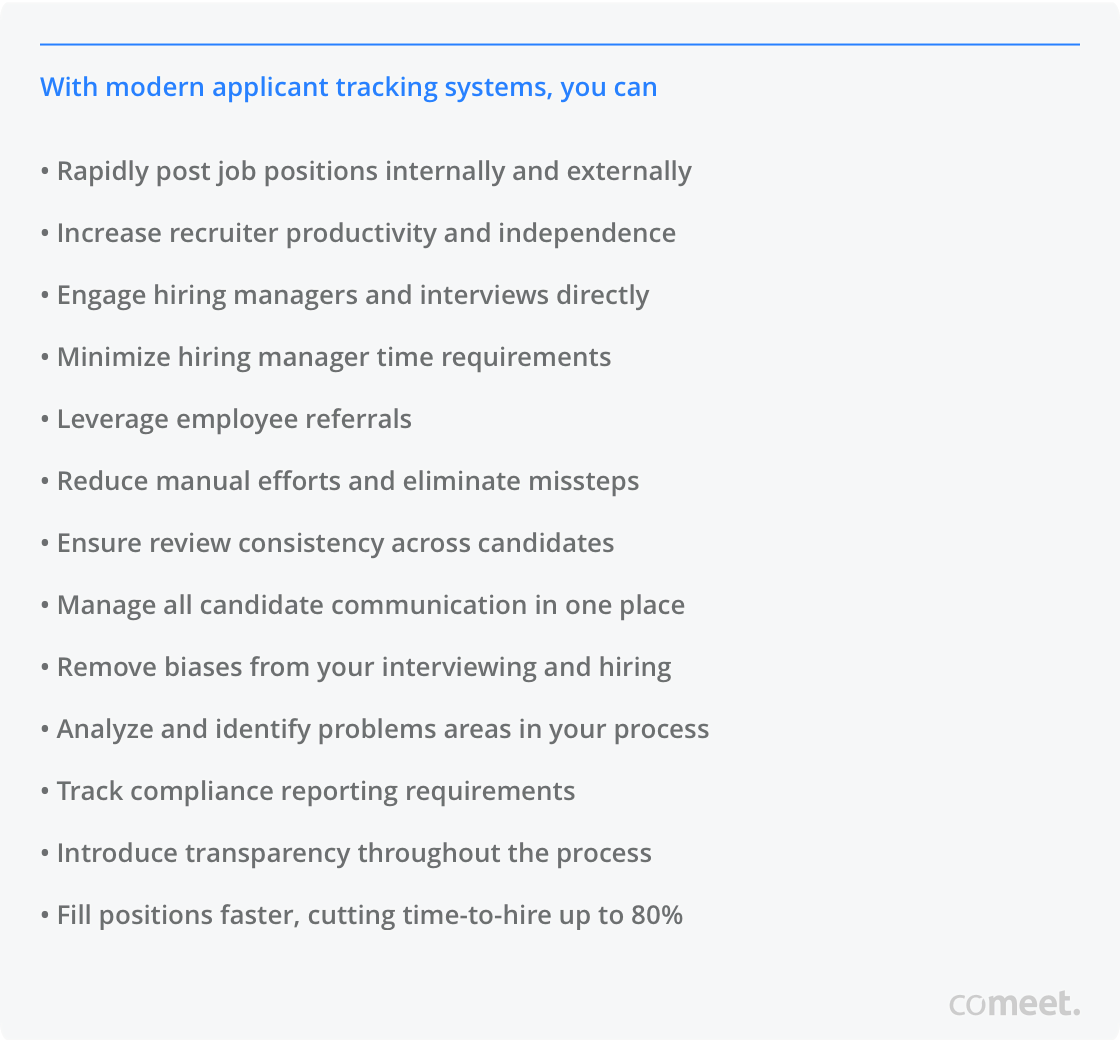The width and height of the screenshot is (1120, 1042).
Task: Click the reduce manual efforts bullet text
Action: 348,481
